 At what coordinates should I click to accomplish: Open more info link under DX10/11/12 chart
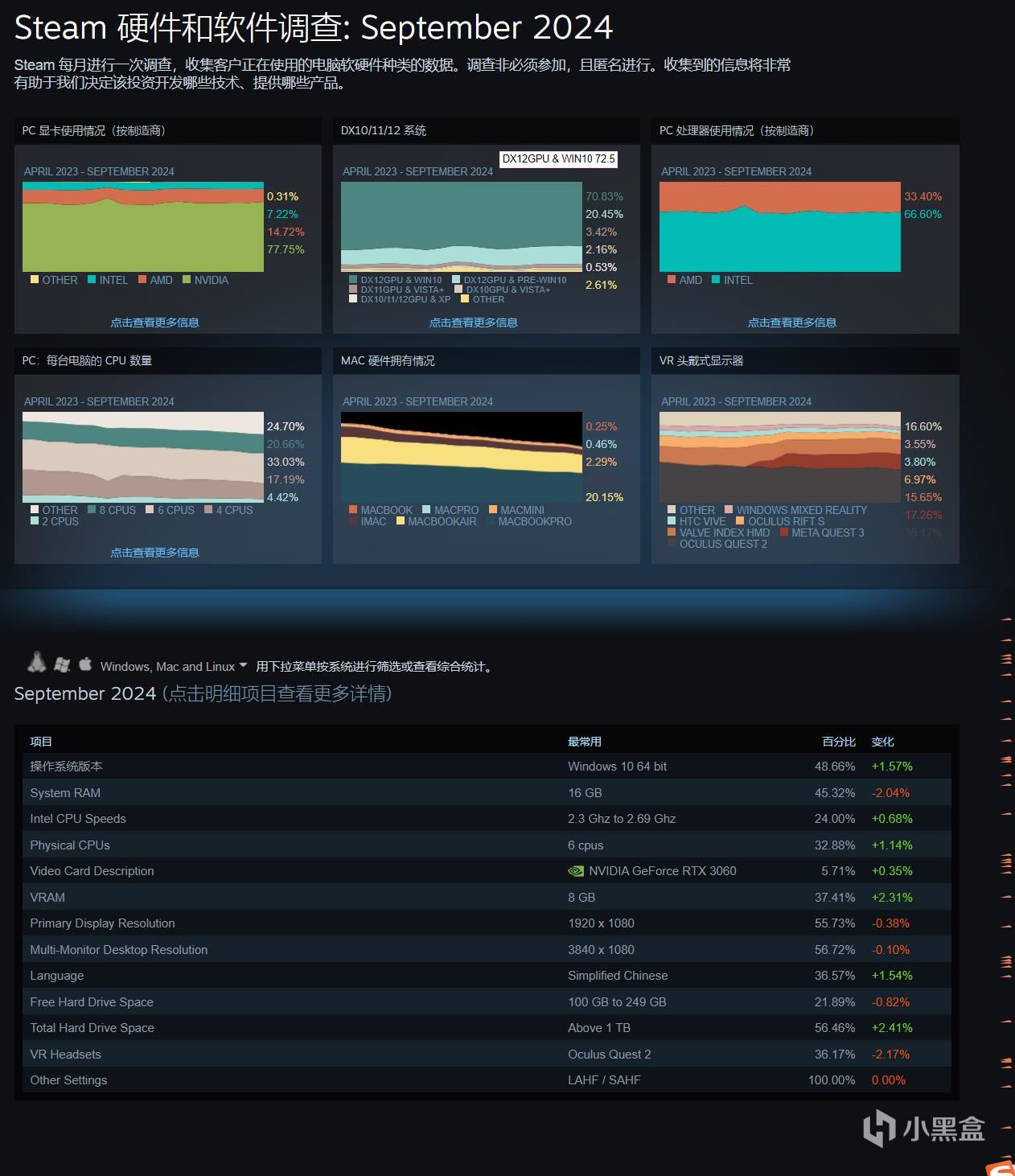click(x=473, y=323)
